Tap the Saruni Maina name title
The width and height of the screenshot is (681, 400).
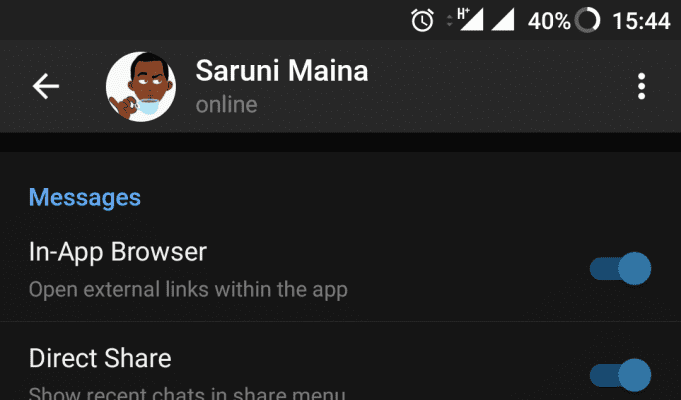click(282, 70)
